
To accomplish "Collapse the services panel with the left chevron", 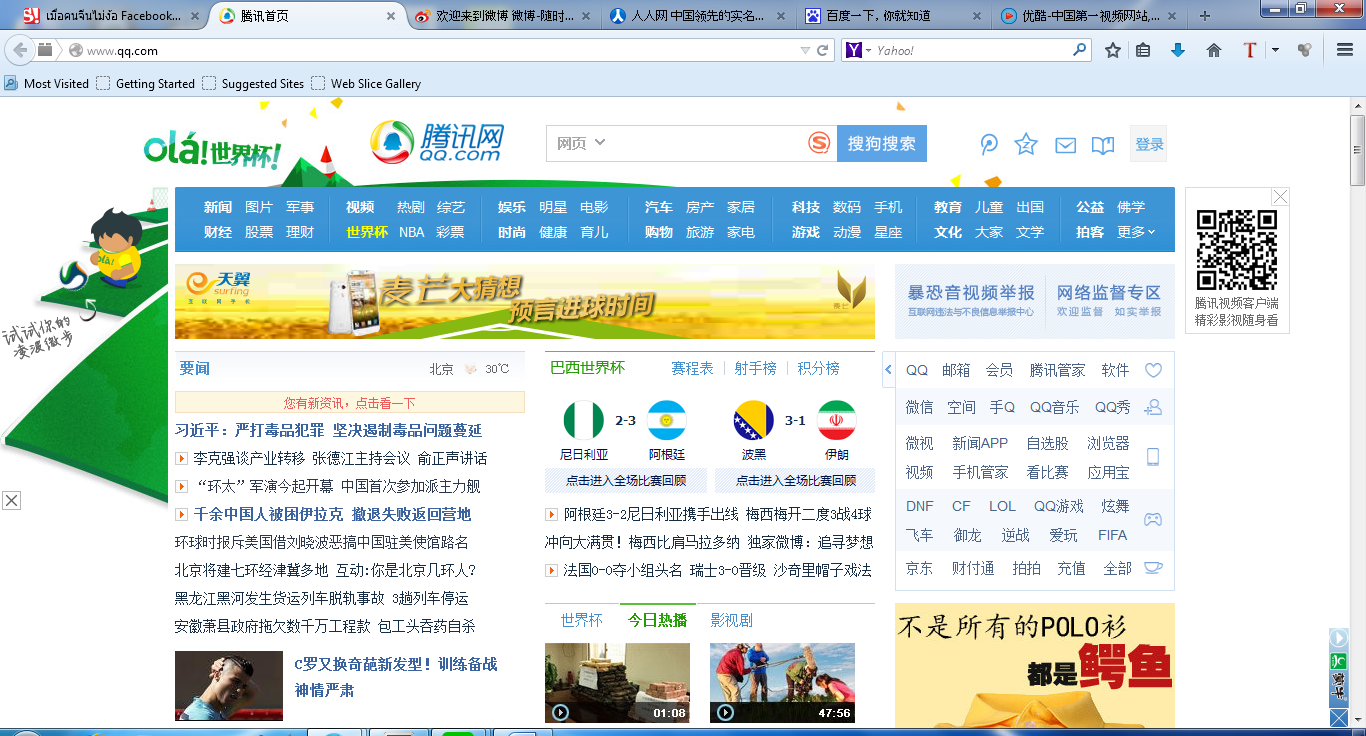I will pyautogui.click(x=888, y=370).
